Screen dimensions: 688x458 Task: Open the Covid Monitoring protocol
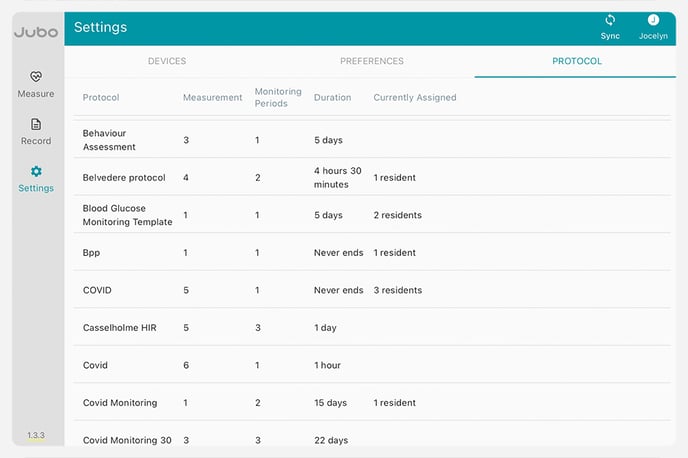372,402
